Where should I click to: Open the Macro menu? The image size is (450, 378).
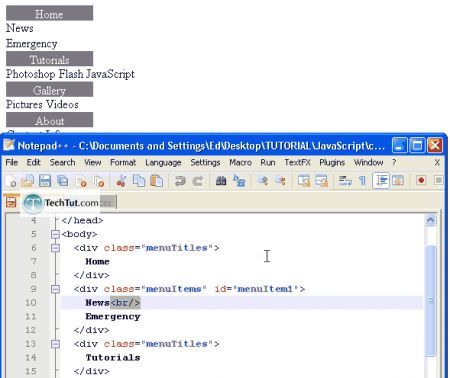point(240,162)
